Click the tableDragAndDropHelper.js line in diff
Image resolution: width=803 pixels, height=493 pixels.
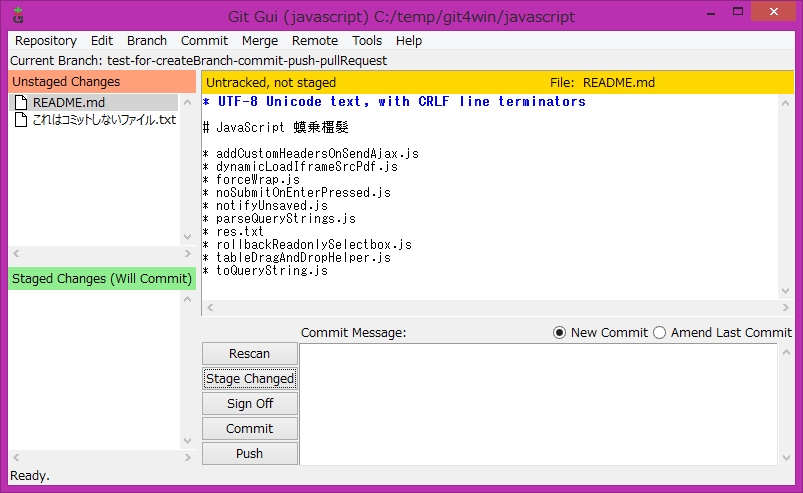(x=297, y=258)
